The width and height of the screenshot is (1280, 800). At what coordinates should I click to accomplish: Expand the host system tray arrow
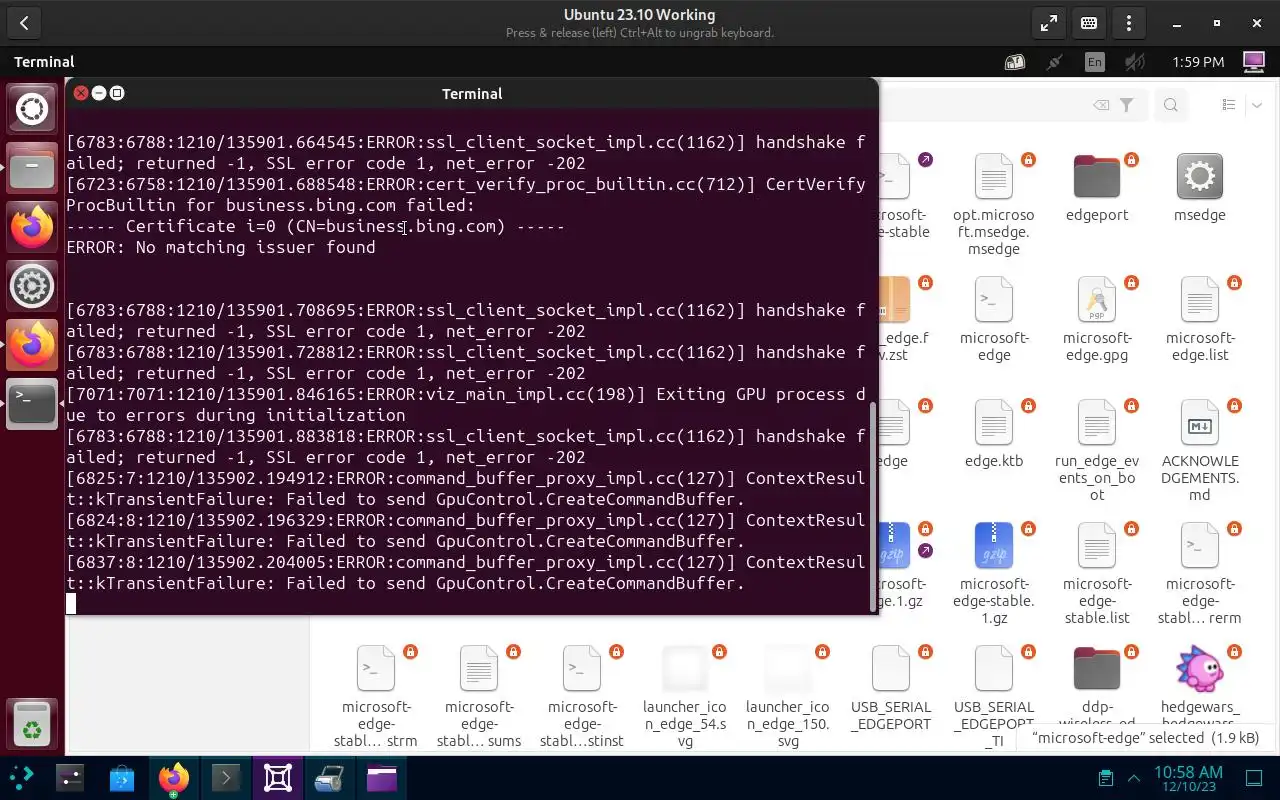click(1134, 778)
